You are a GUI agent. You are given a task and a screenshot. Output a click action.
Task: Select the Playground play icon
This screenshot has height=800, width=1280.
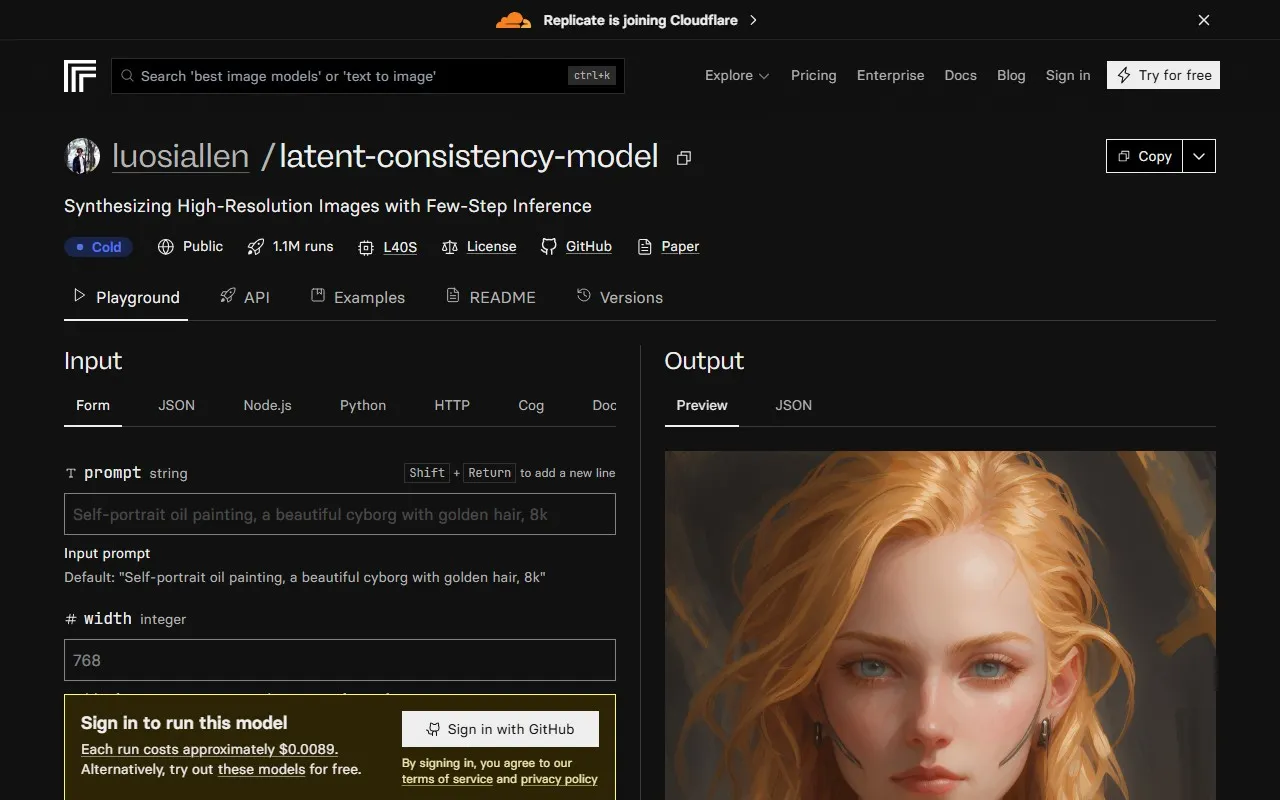78,296
